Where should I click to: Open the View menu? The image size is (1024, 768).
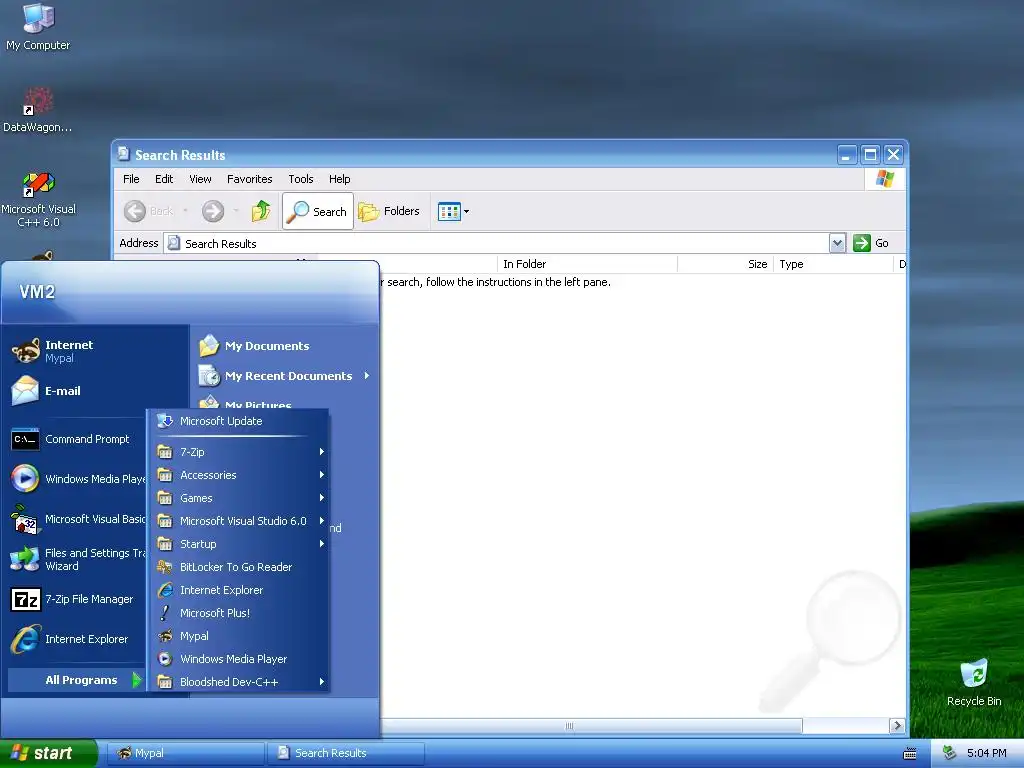pyautogui.click(x=200, y=179)
